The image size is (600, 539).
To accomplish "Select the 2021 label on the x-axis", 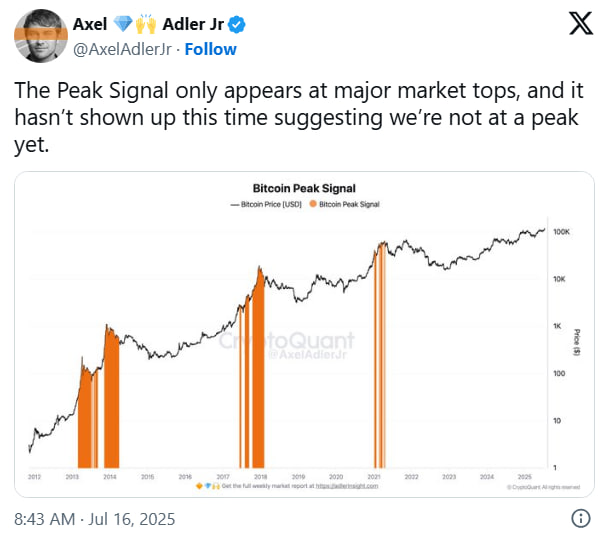I will point(373,476).
